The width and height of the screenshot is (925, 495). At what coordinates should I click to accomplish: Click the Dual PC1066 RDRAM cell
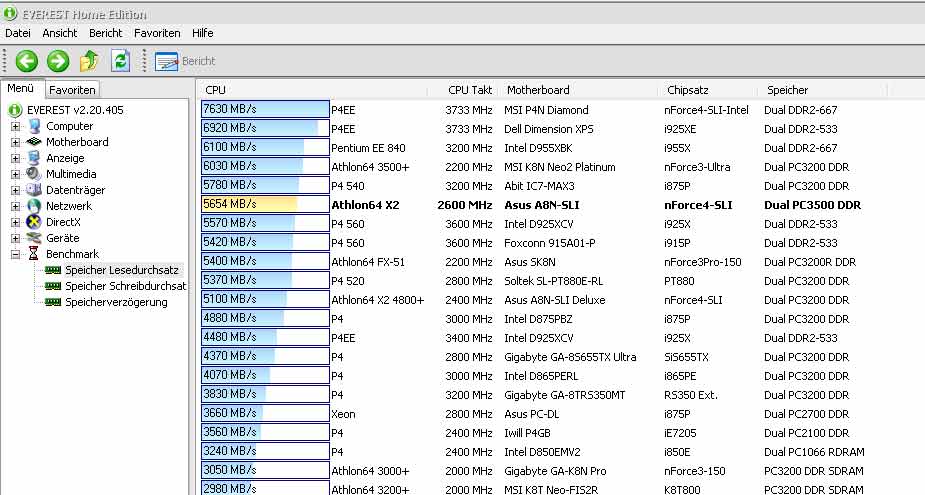(814, 452)
